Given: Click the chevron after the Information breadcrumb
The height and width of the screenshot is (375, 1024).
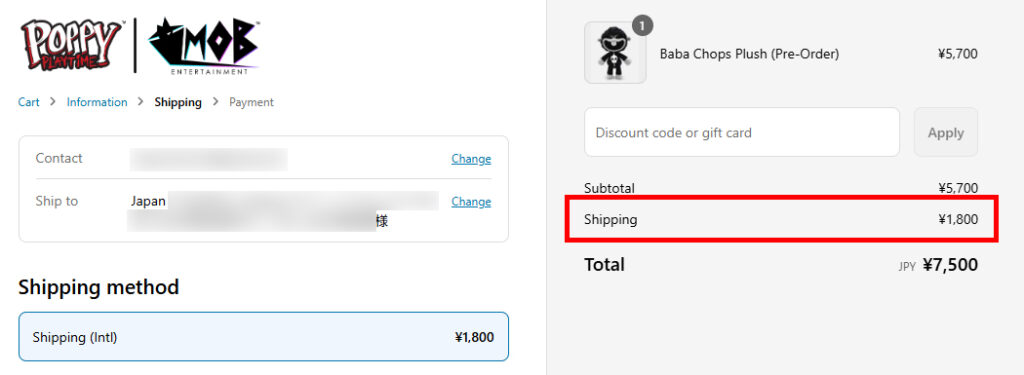Looking at the screenshot, I should click(x=140, y=102).
